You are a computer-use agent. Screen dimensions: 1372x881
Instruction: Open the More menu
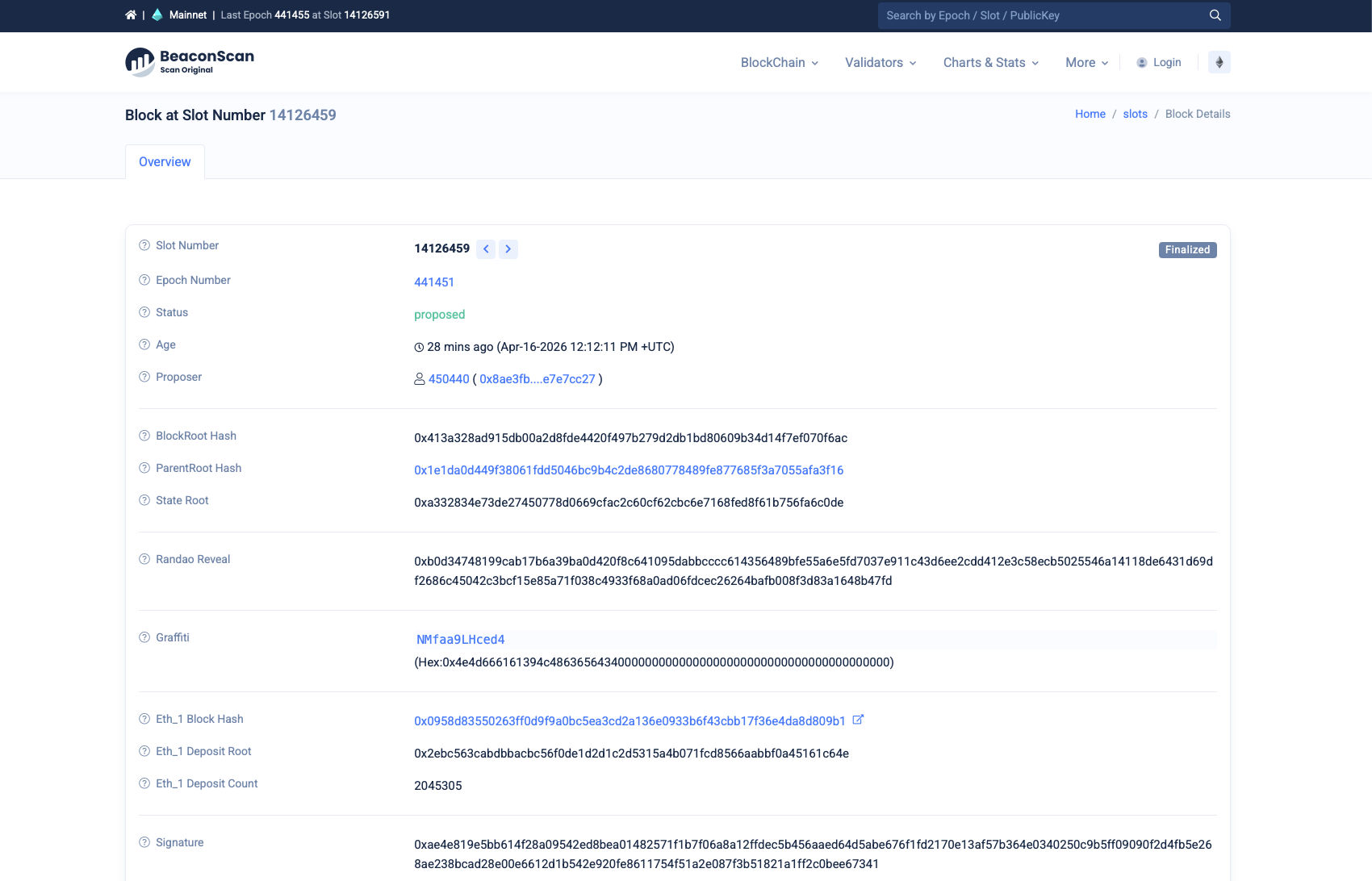1087,63
